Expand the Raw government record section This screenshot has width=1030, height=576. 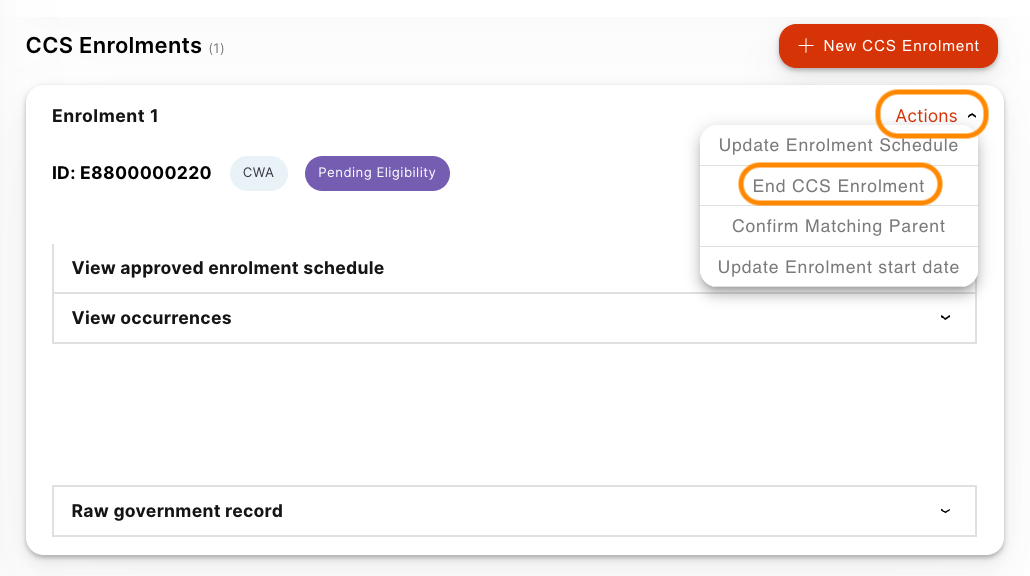pyautogui.click(x=177, y=511)
